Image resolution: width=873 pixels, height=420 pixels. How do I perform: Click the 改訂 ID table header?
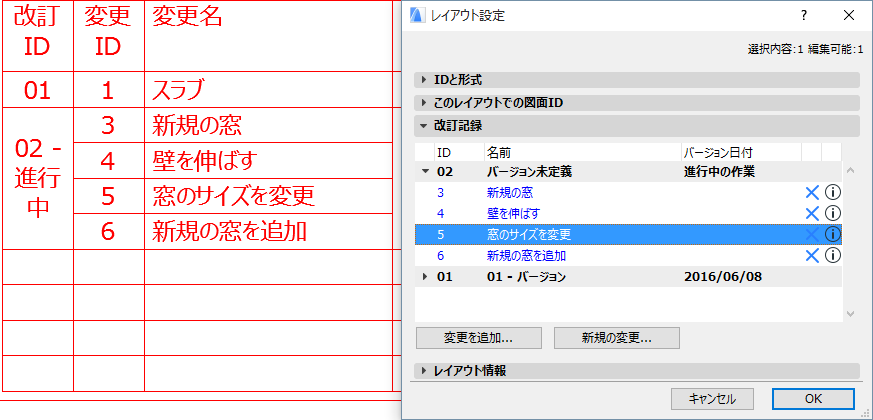(x=38, y=36)
